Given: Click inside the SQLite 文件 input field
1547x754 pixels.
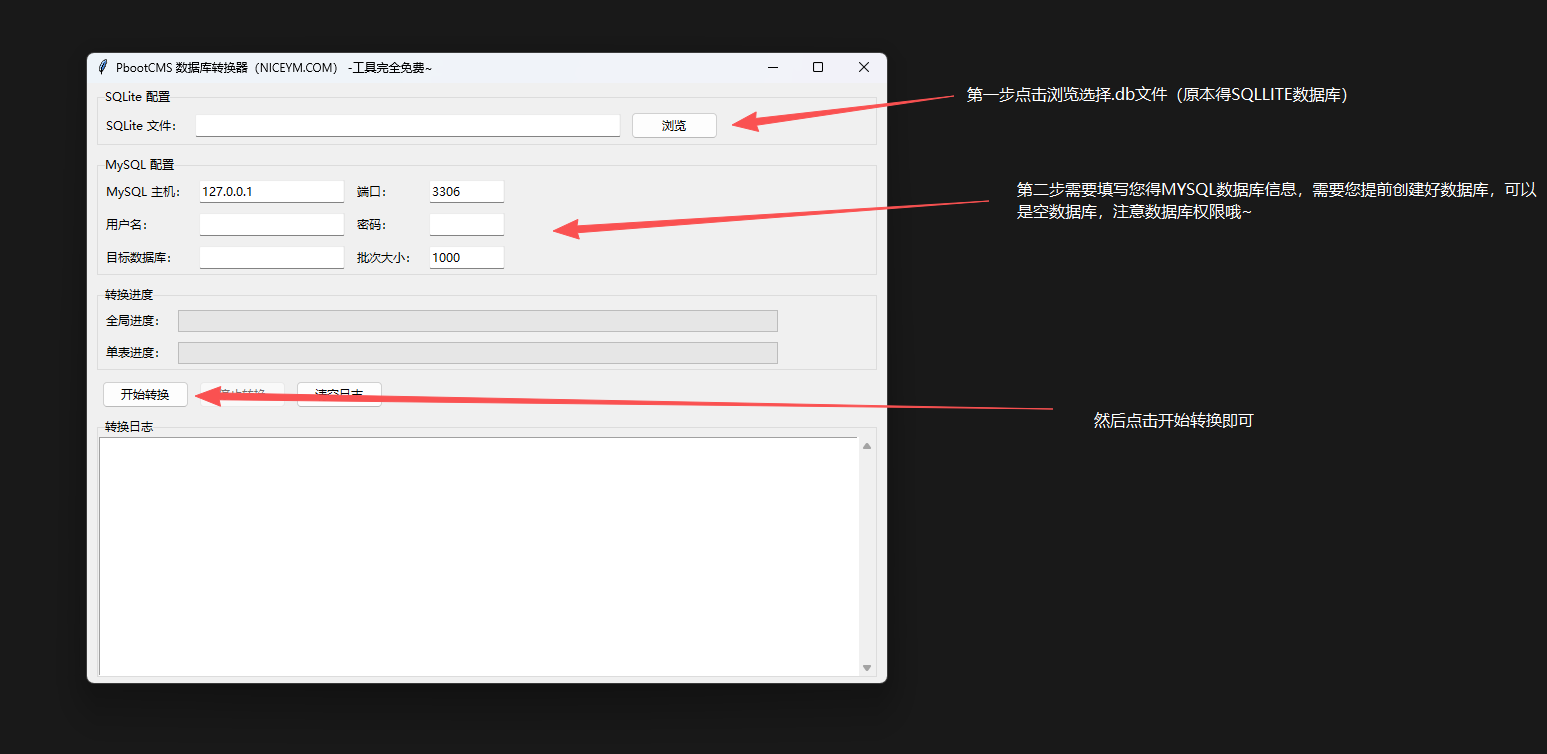Looking at the screenshot, I should (x=407, y=125).
